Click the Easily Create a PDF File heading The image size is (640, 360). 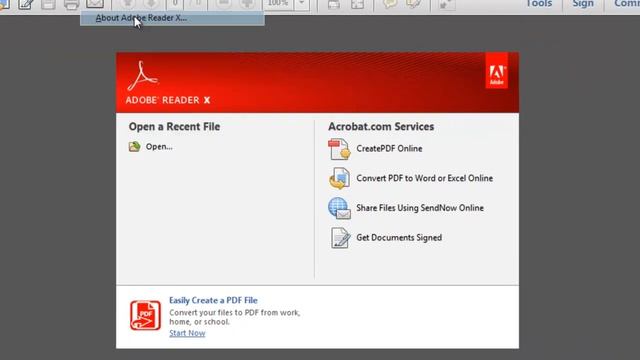213,300
